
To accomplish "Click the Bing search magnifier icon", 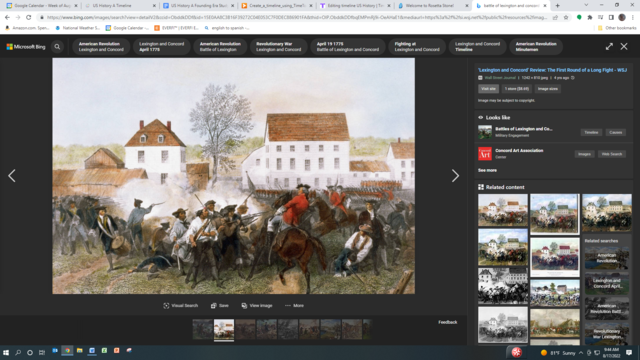I will tap(57, 47).
